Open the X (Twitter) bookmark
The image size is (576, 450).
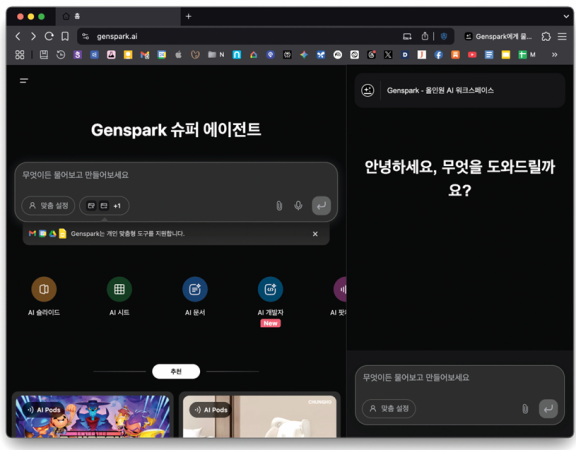point(388,55)
